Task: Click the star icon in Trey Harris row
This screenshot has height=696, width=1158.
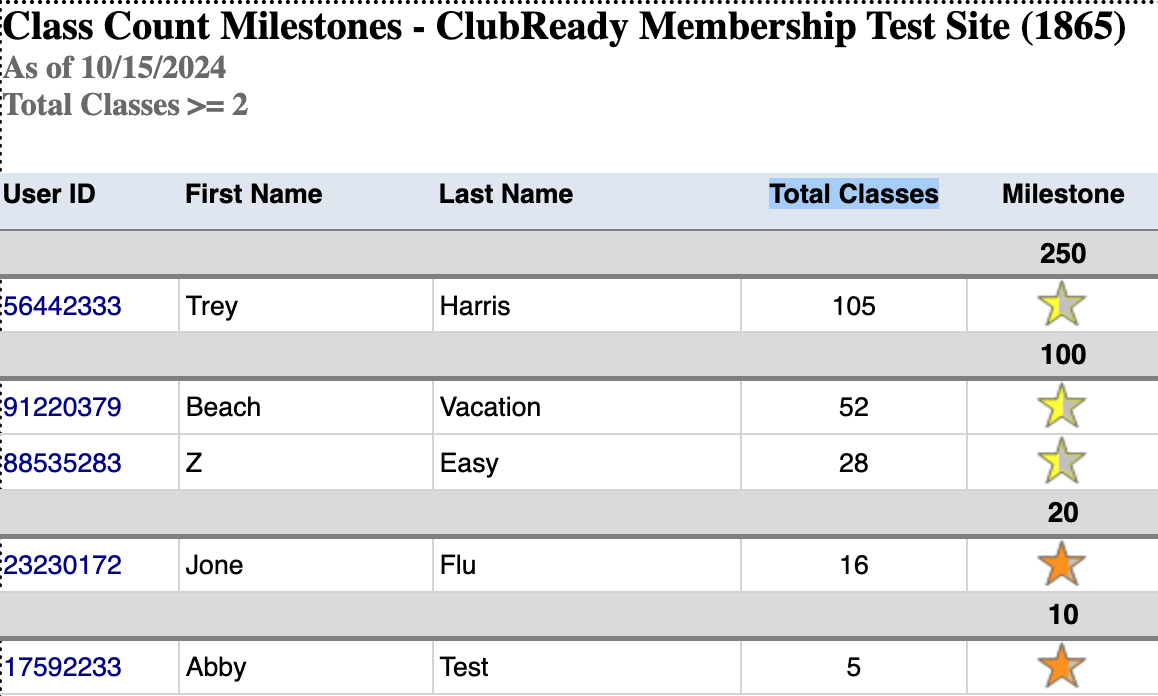Action: [x=1062, y=305]
